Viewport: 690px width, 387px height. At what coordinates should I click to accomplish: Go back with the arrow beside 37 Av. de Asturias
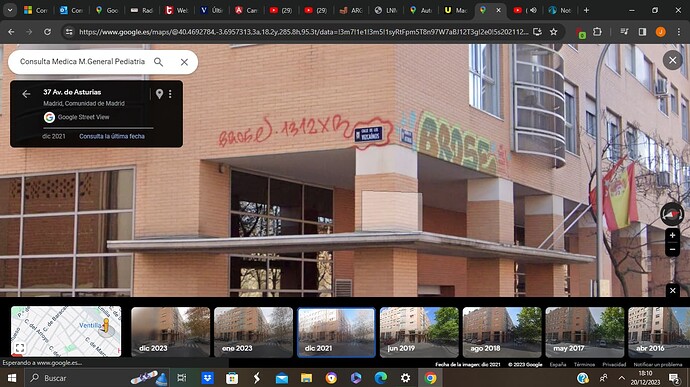click(26, 94)
